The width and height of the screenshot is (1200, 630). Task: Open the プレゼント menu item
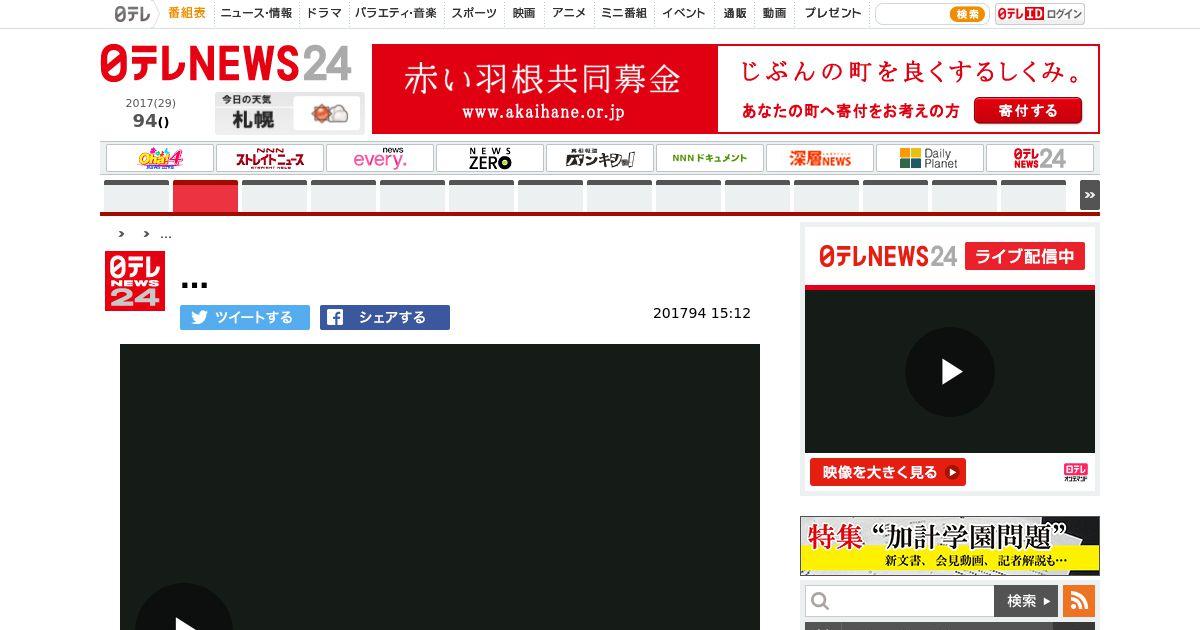tap(833, 13)
